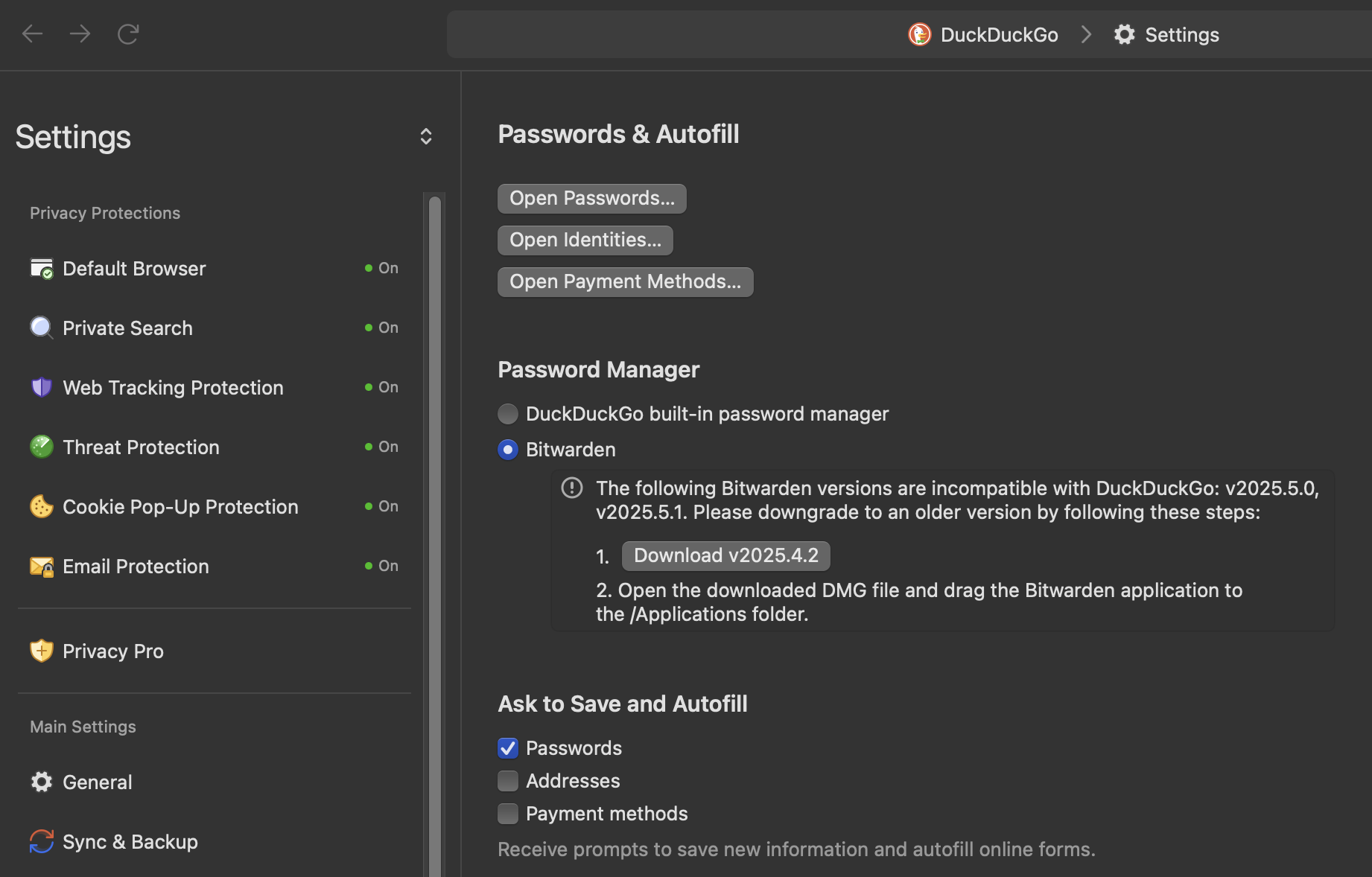Click the Default Browser icon in sidebar
1372x877 pixels.
pos(42,268)
